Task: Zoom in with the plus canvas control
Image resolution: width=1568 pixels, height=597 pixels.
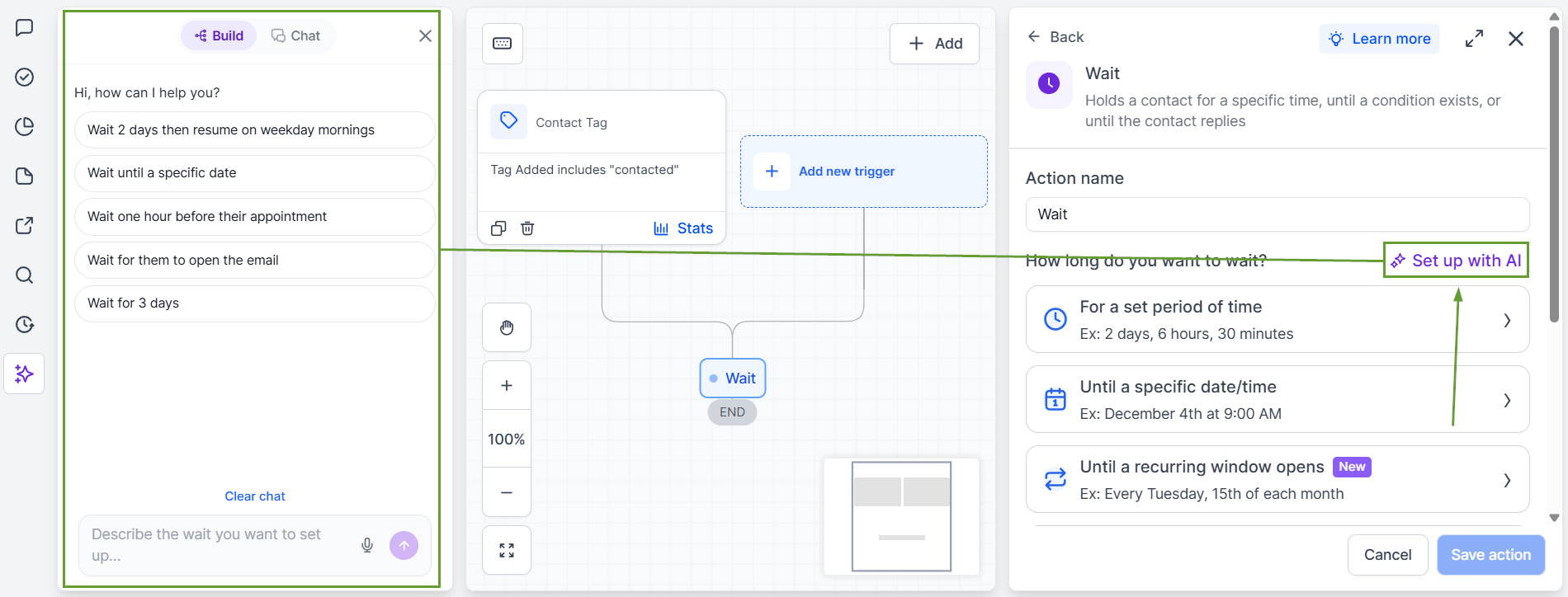Action: (x=507, y=385)
